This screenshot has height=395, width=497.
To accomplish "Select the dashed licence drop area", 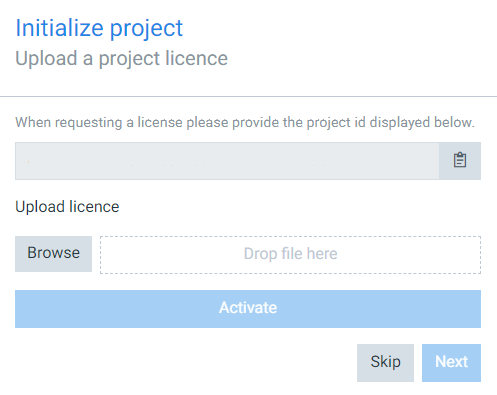I will (290, 255).
